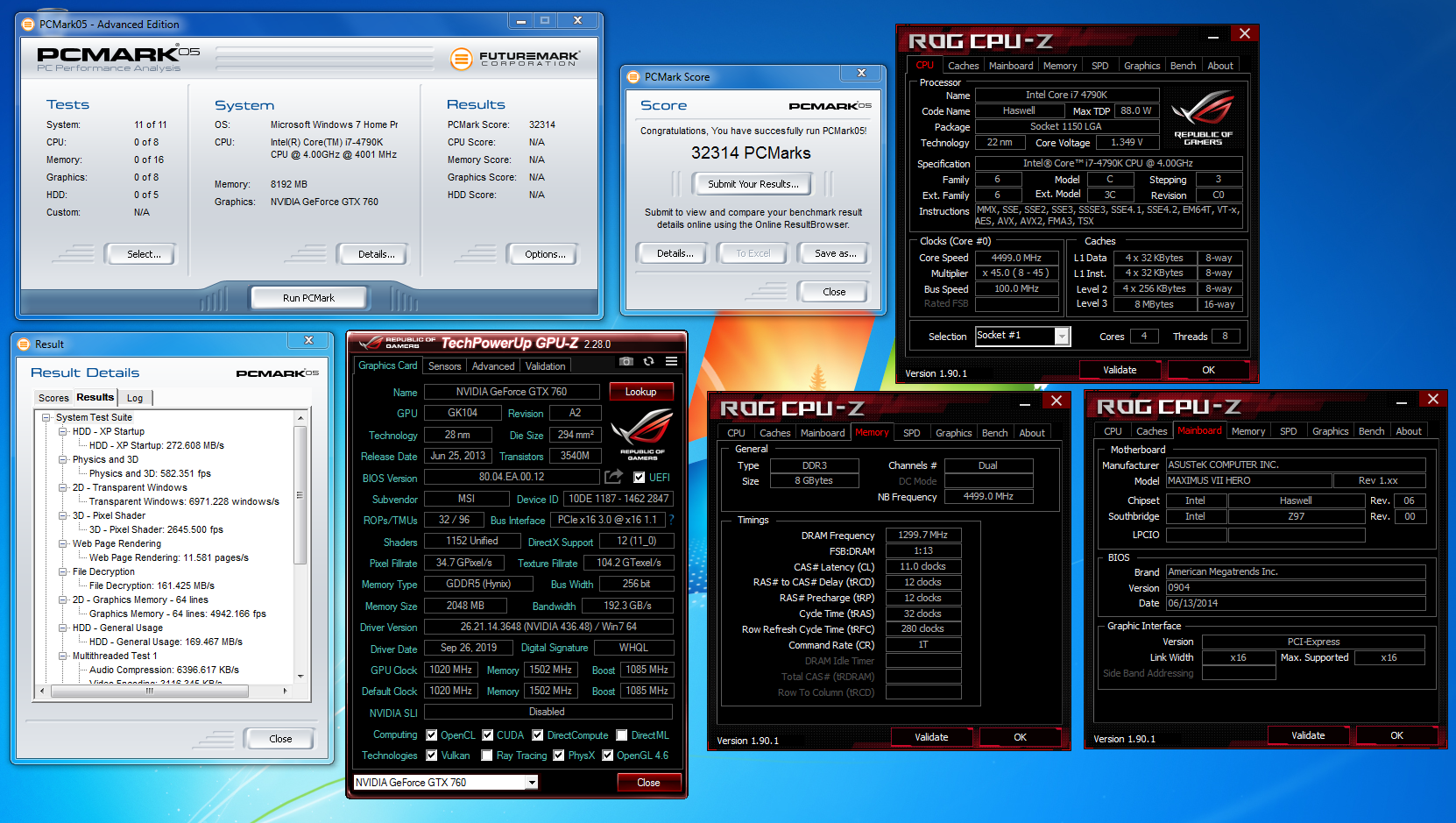Toggle the OpenCL checkbox
Image resolution: width=1456 pixels, height=823 pixels.
[x=431, y=735]
